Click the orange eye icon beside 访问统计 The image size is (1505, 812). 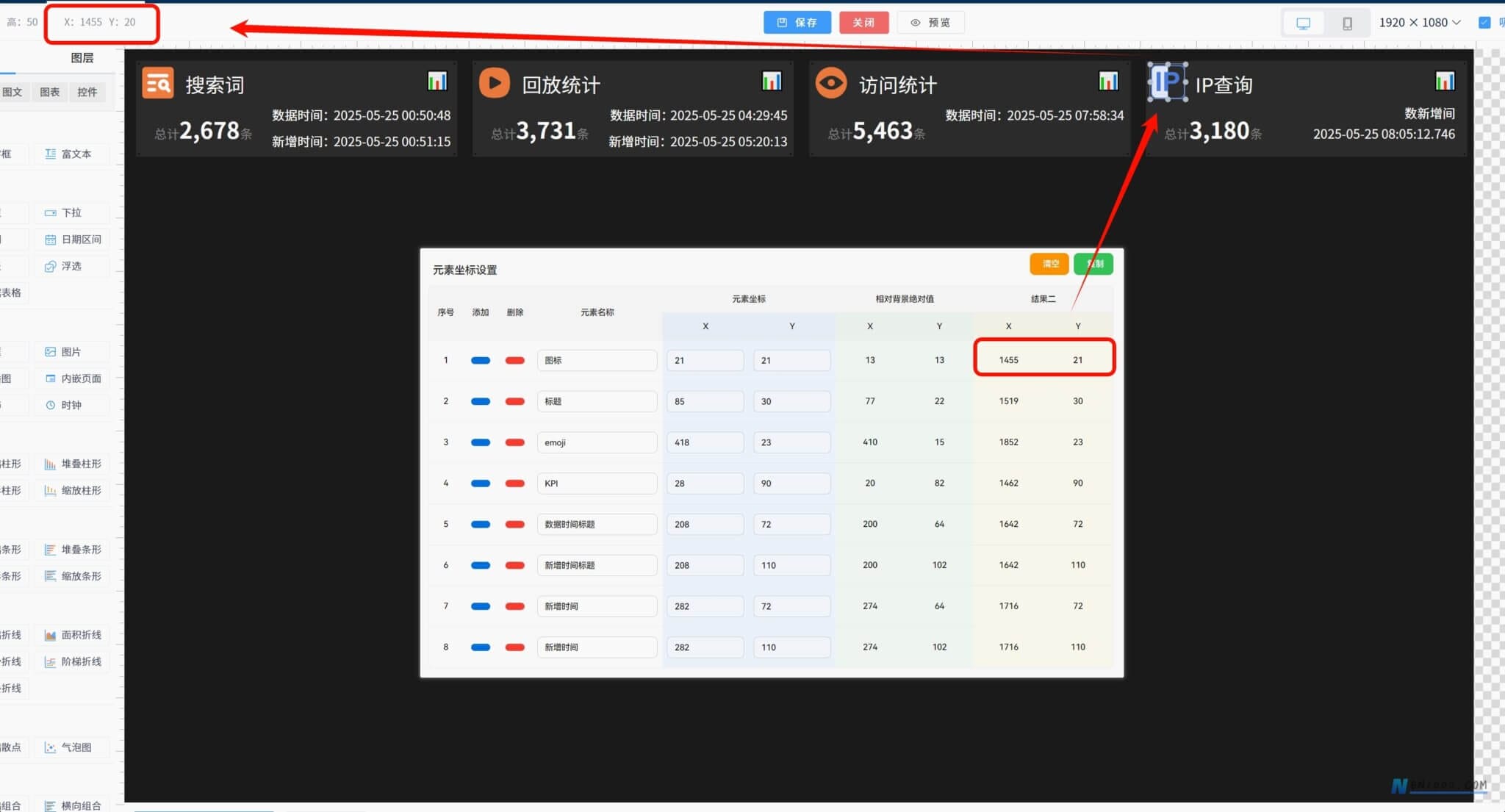tap(831, 83)
